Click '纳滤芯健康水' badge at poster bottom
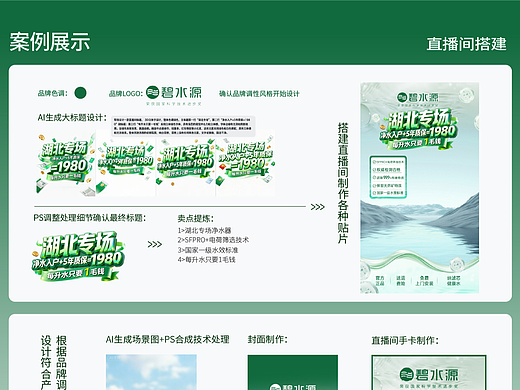 click(454, 281)
